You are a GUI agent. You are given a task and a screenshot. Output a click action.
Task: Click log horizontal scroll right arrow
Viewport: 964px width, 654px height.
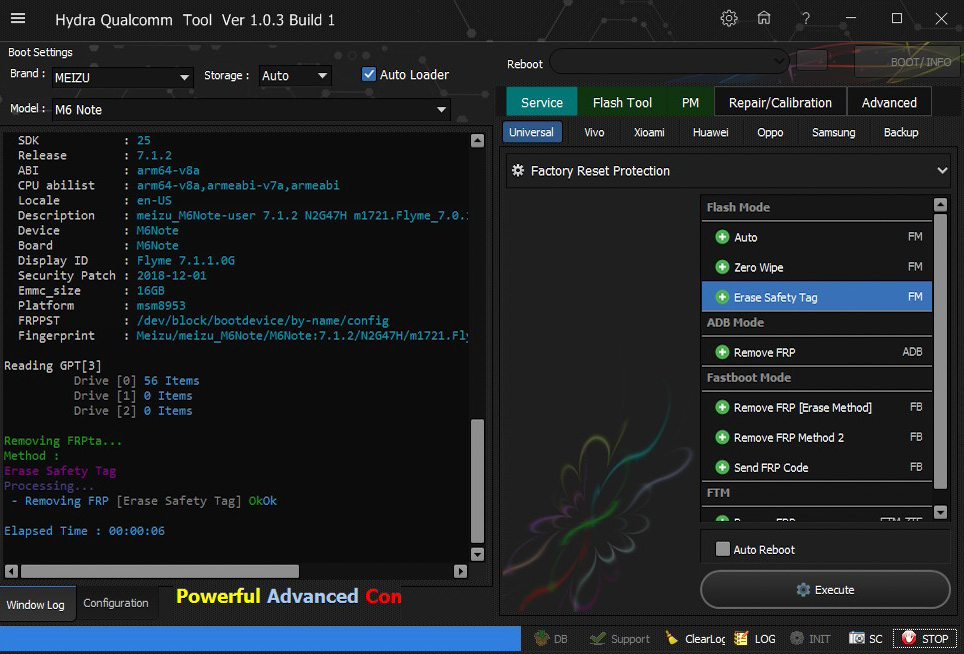460,572
